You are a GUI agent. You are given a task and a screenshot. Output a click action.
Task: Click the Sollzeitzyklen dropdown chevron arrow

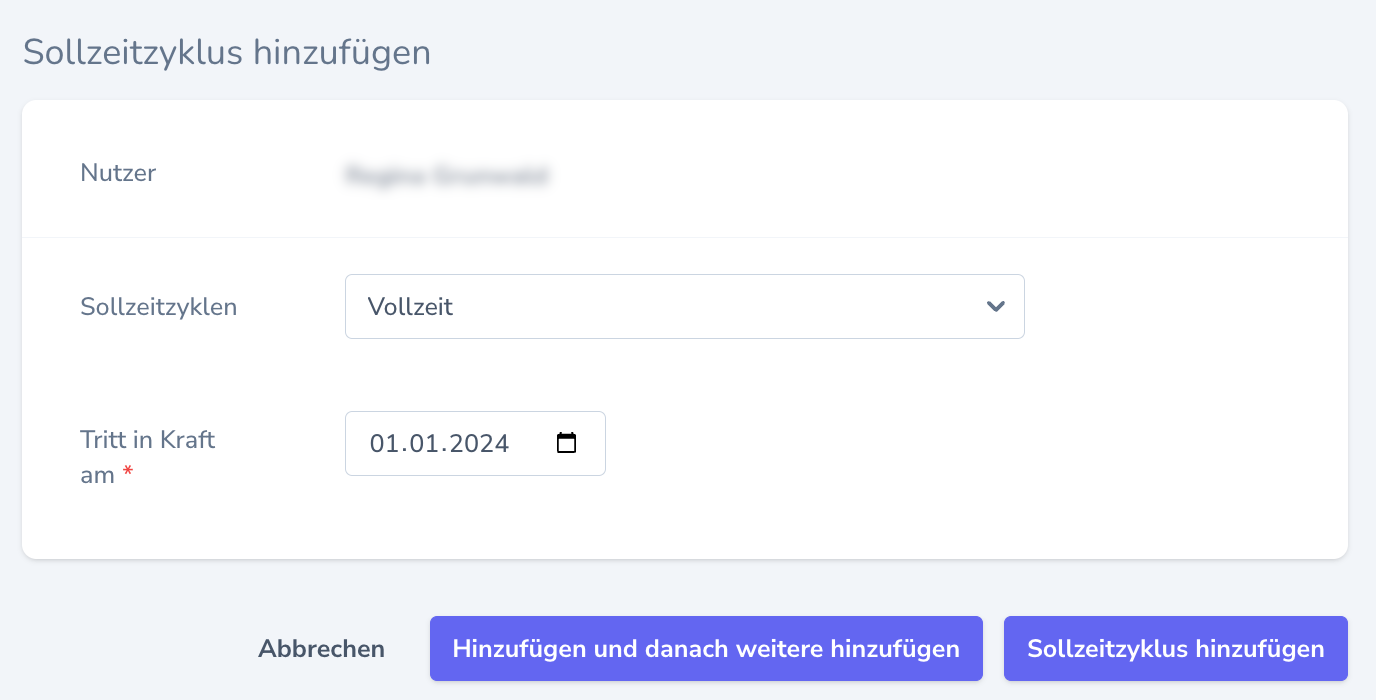pos(995,307)
